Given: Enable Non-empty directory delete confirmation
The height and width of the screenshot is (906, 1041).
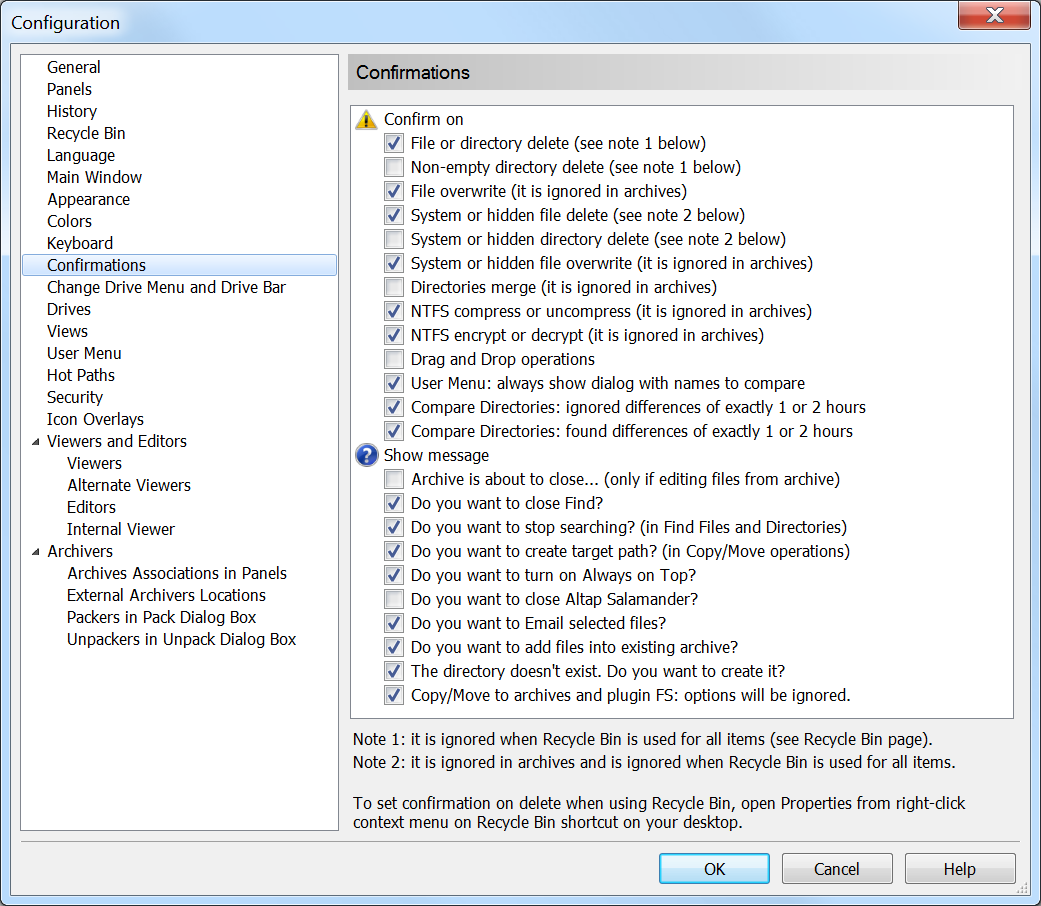Looking at the screenshot, I should pyautogui.click(x=394, y=168).
